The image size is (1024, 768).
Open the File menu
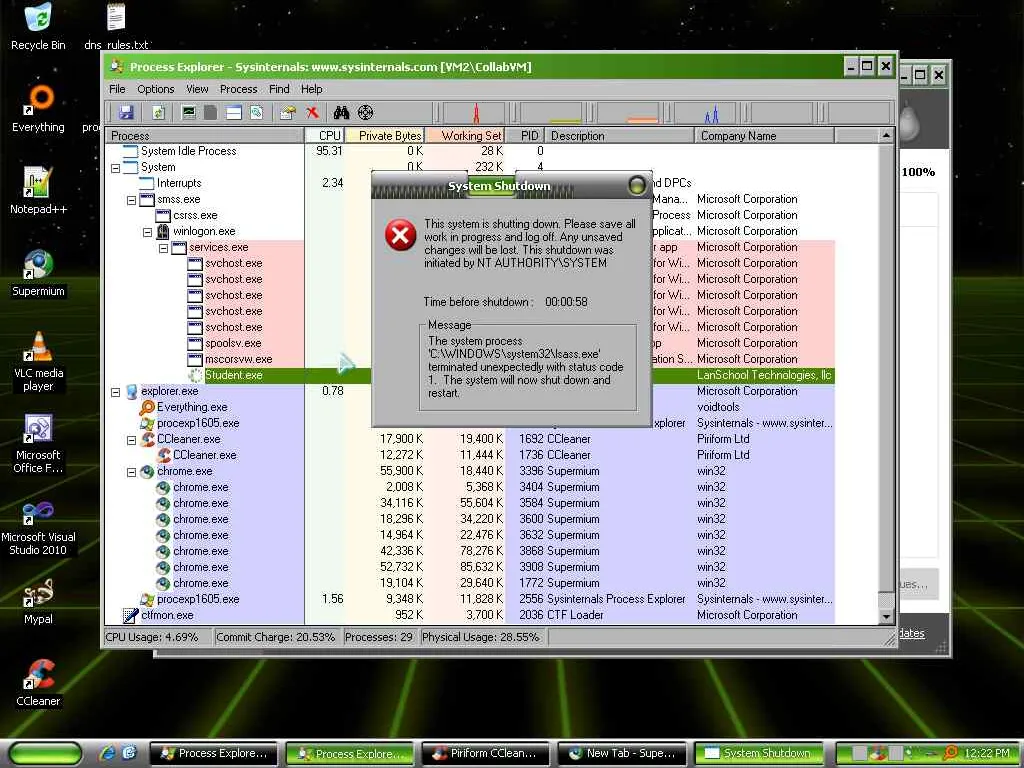click(118, 89)
